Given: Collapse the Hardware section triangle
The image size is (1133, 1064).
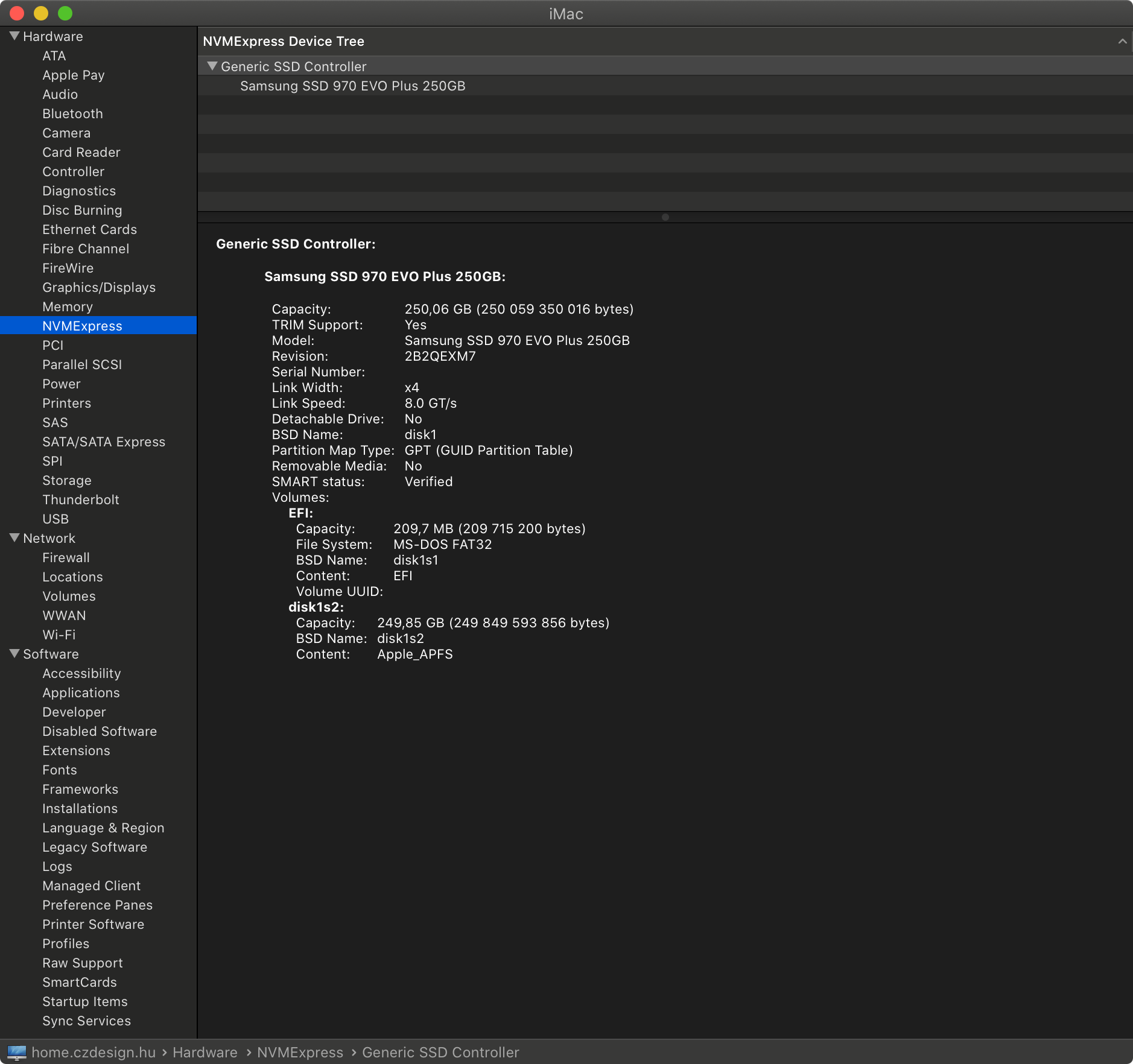Looking at the screenshot, I should (15, 36).
